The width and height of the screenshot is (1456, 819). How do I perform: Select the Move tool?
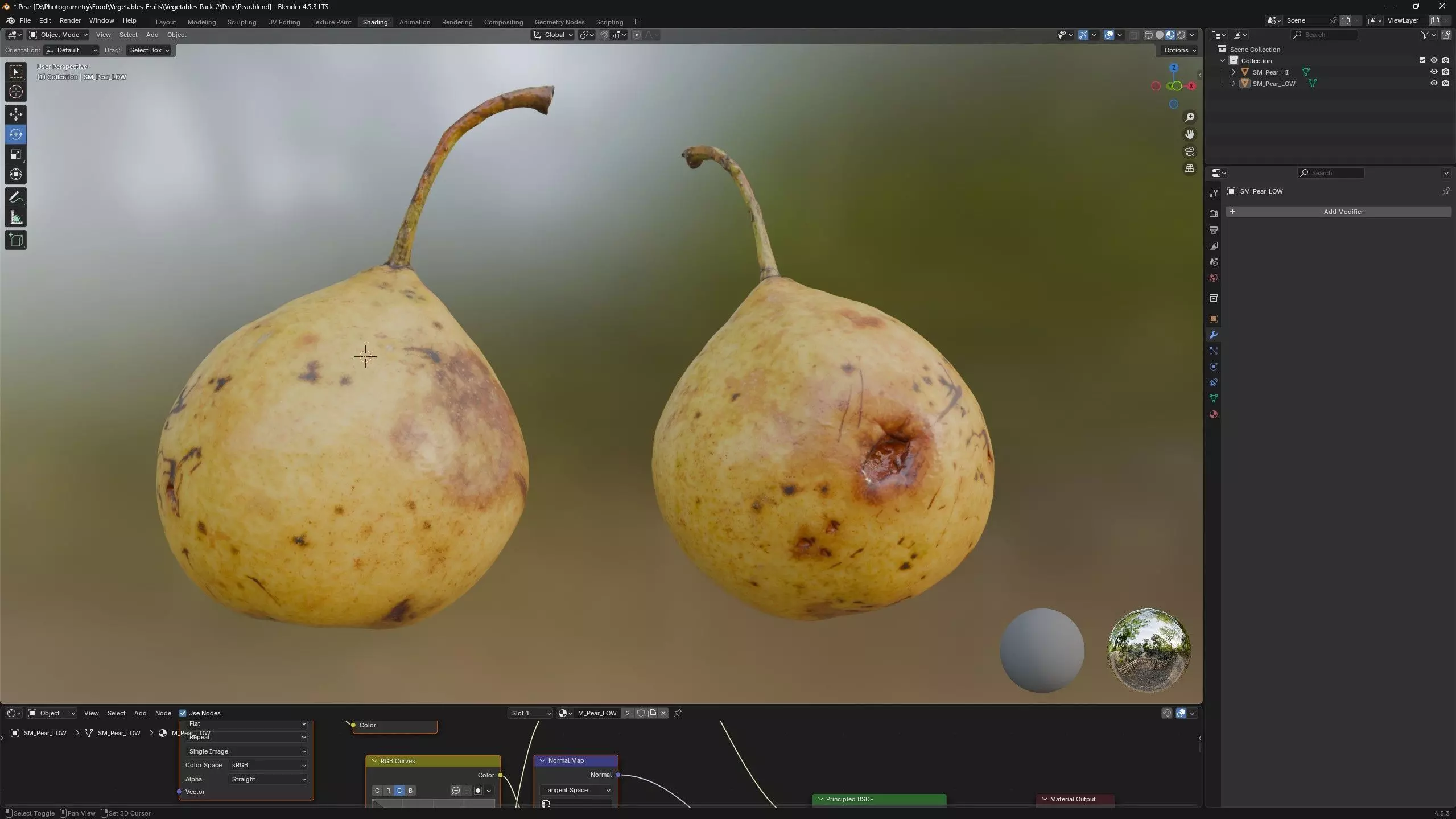pyautogui.click(x=15, y=114)
